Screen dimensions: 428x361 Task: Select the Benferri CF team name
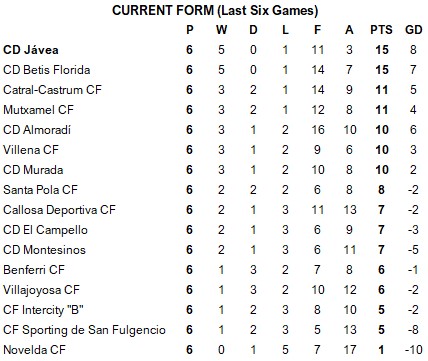[34, 270]
